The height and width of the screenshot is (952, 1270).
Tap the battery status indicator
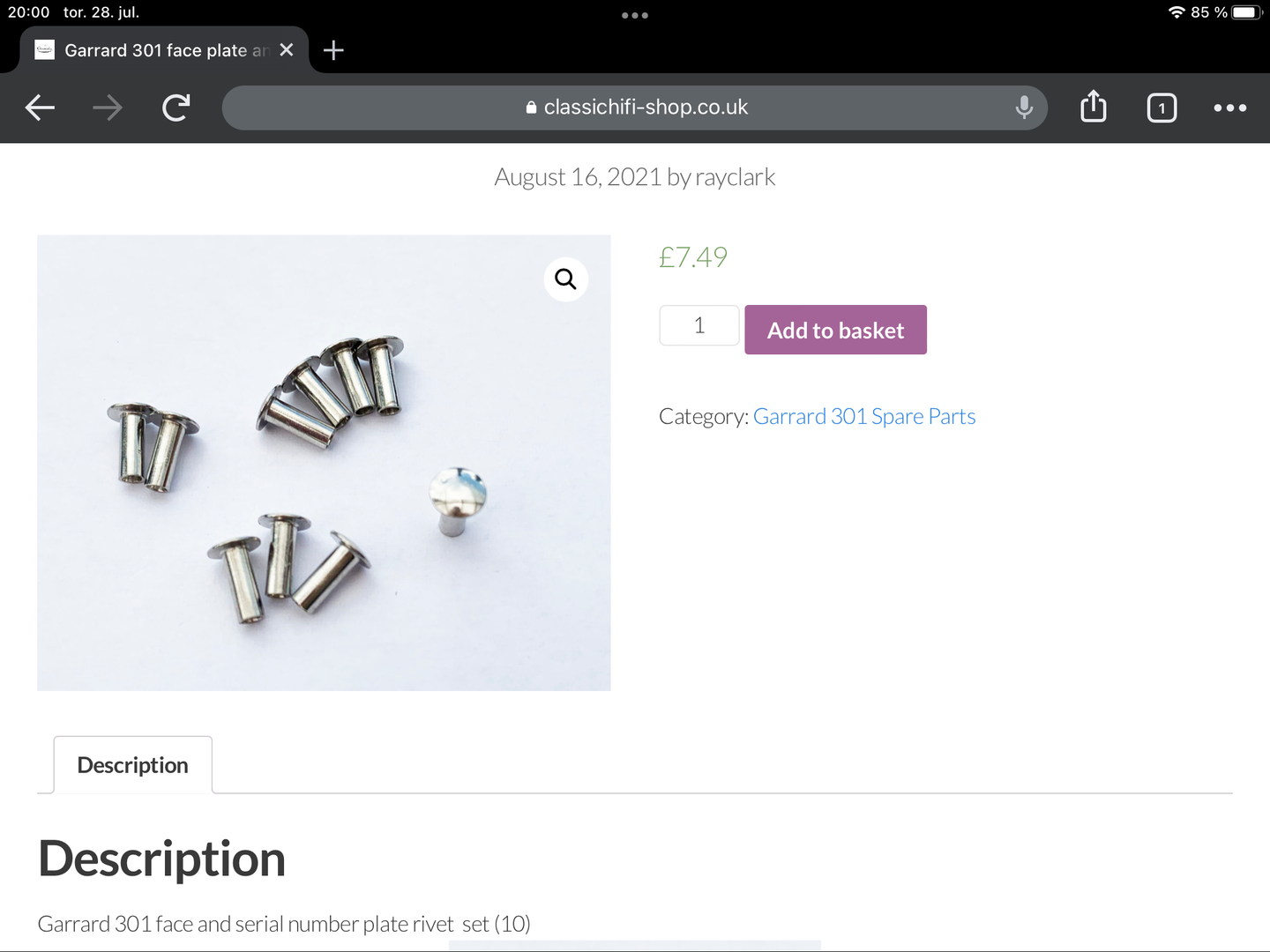pos(1248,12)
